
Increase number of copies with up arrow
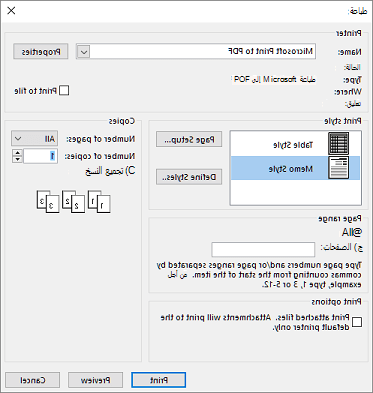17,153
